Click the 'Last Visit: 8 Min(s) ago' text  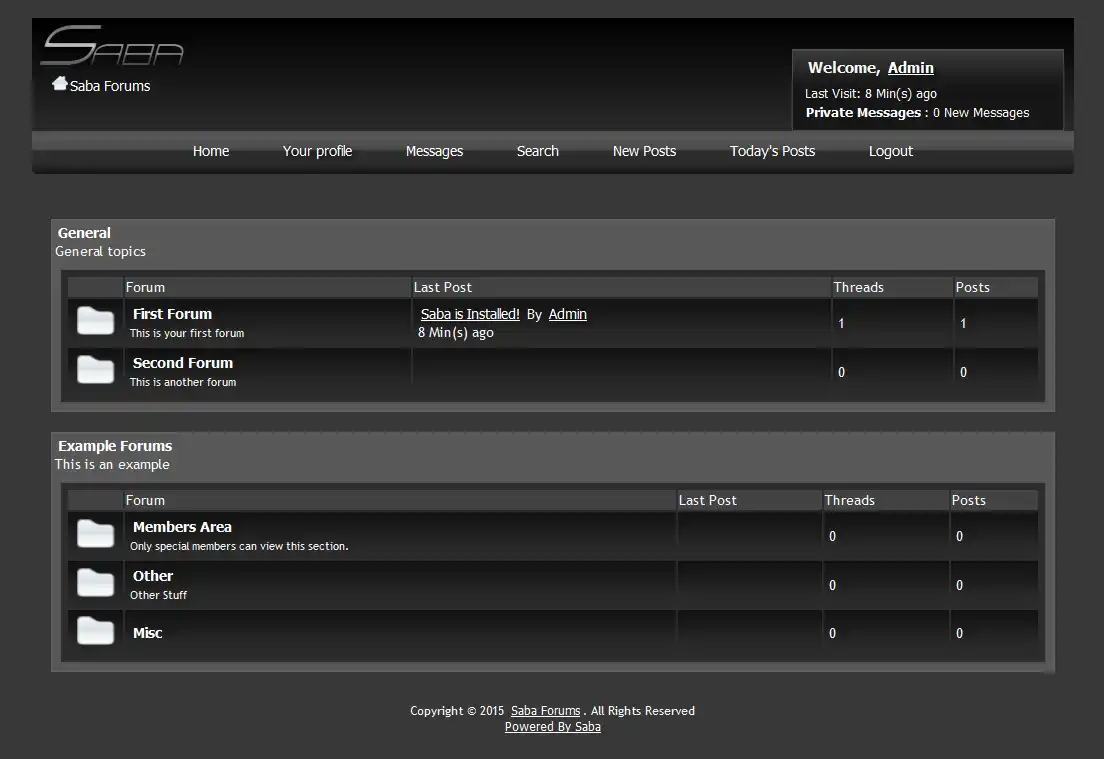(x=871, y=94)
